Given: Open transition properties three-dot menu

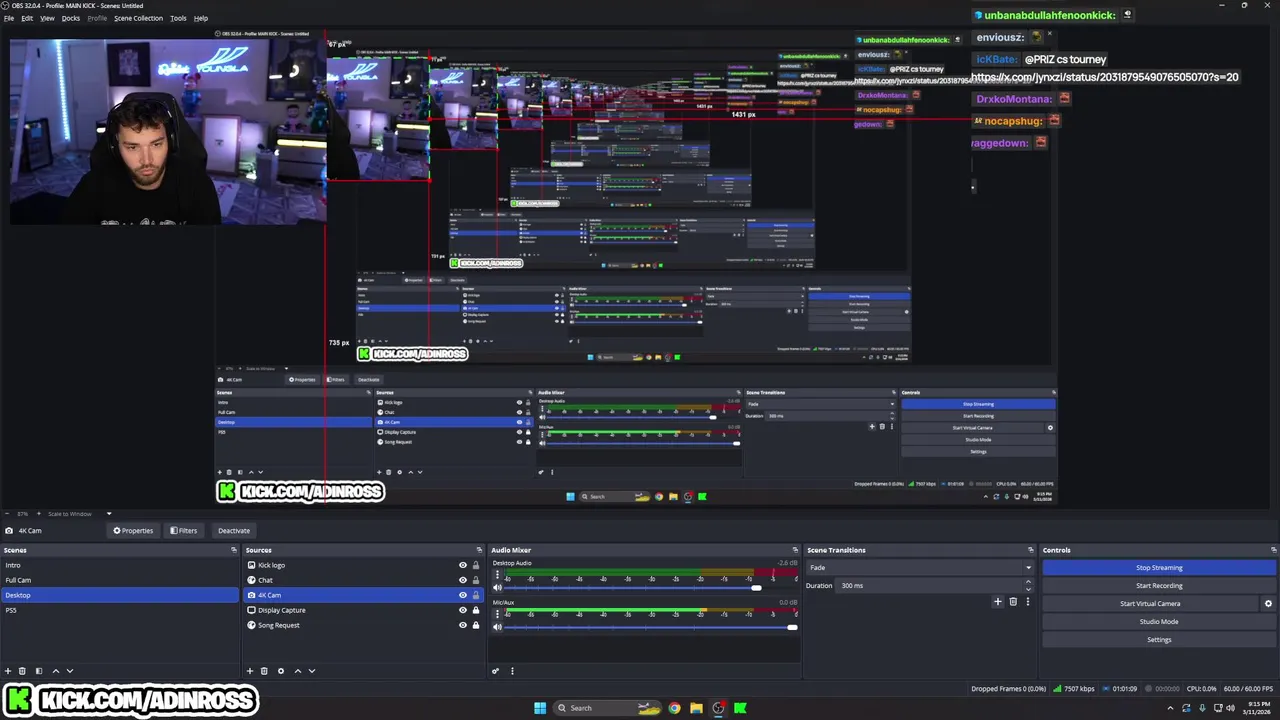Looking at the screenshot, I should point(1027,602).
